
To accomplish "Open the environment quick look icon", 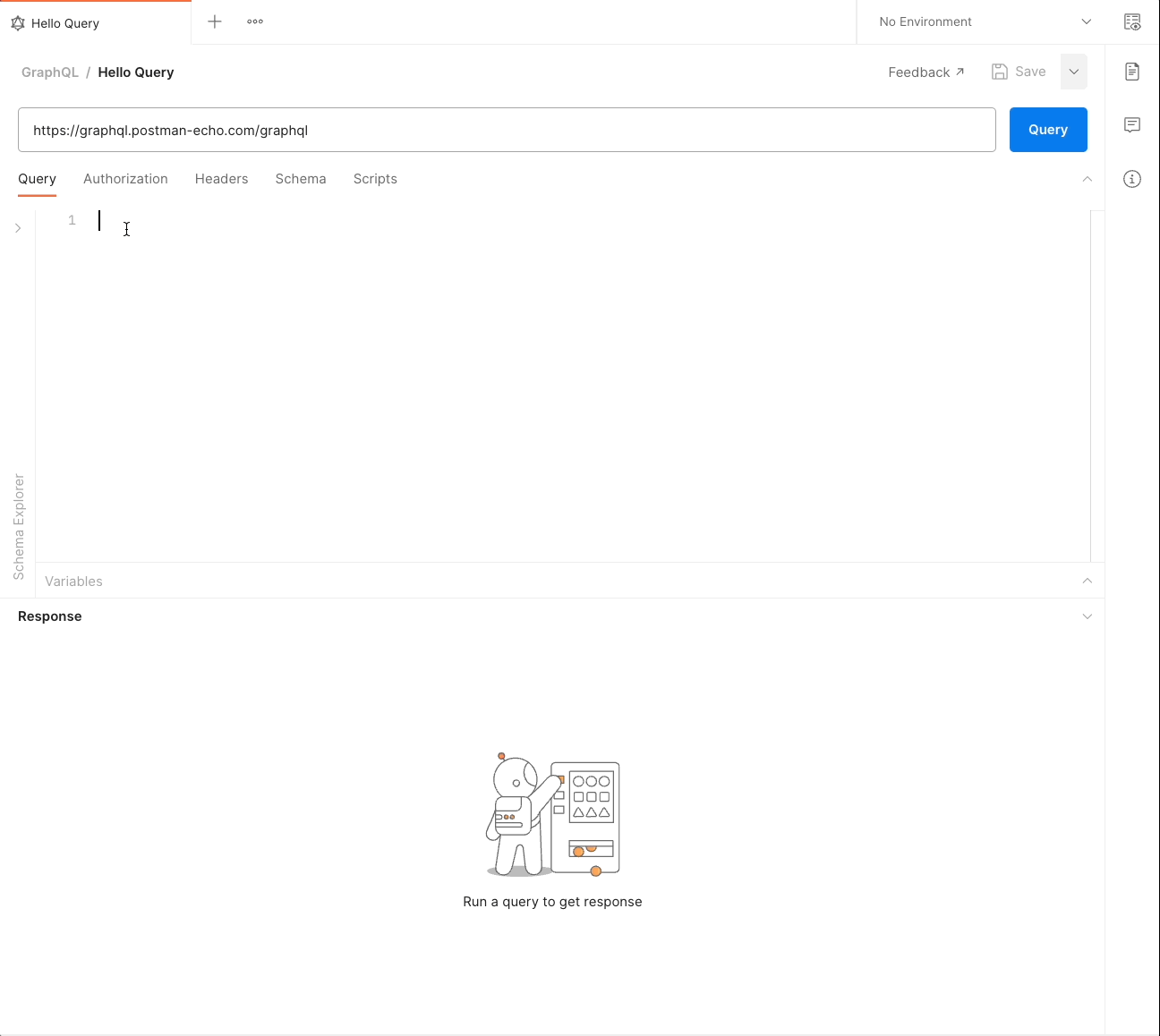I will click(x=1132, y=21).
